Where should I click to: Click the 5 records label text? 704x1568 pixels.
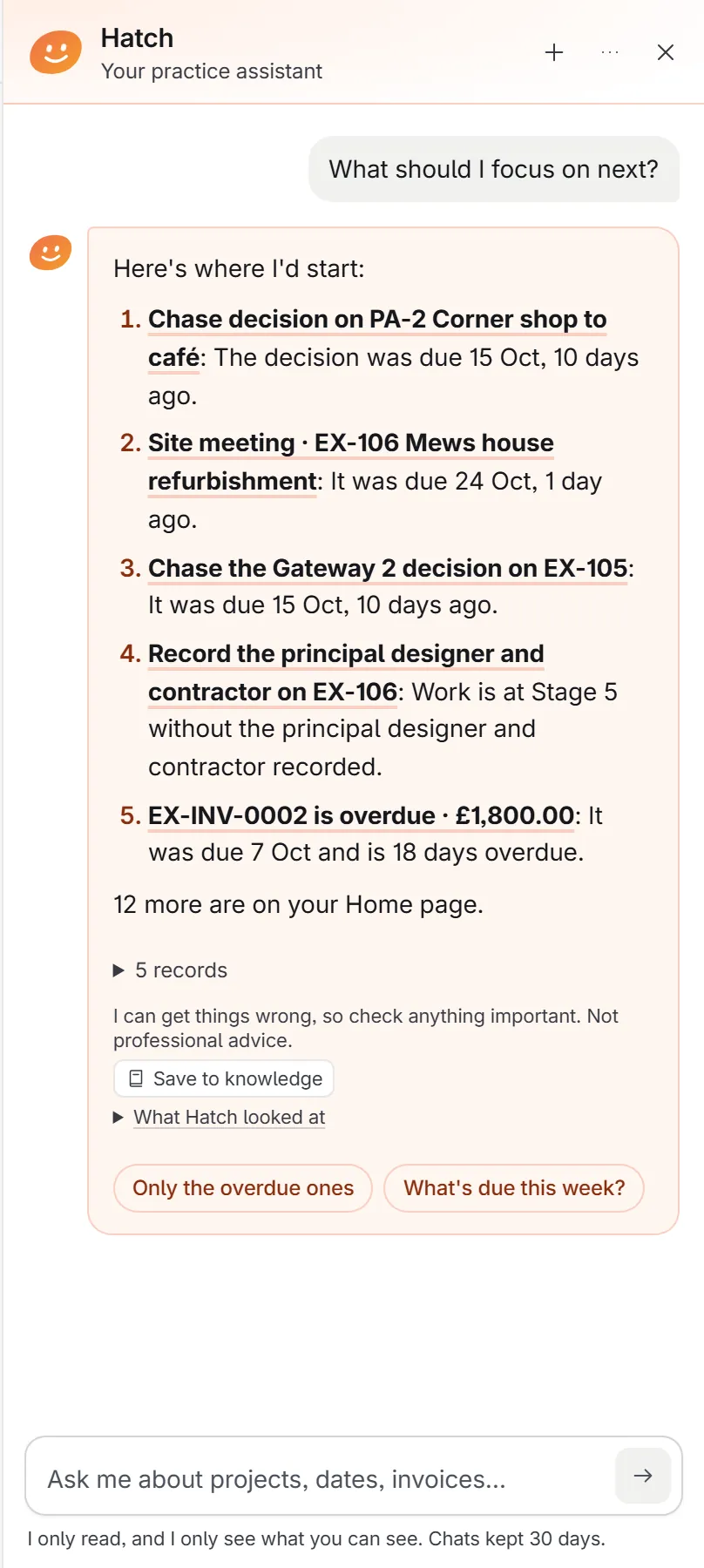(181, 970)
